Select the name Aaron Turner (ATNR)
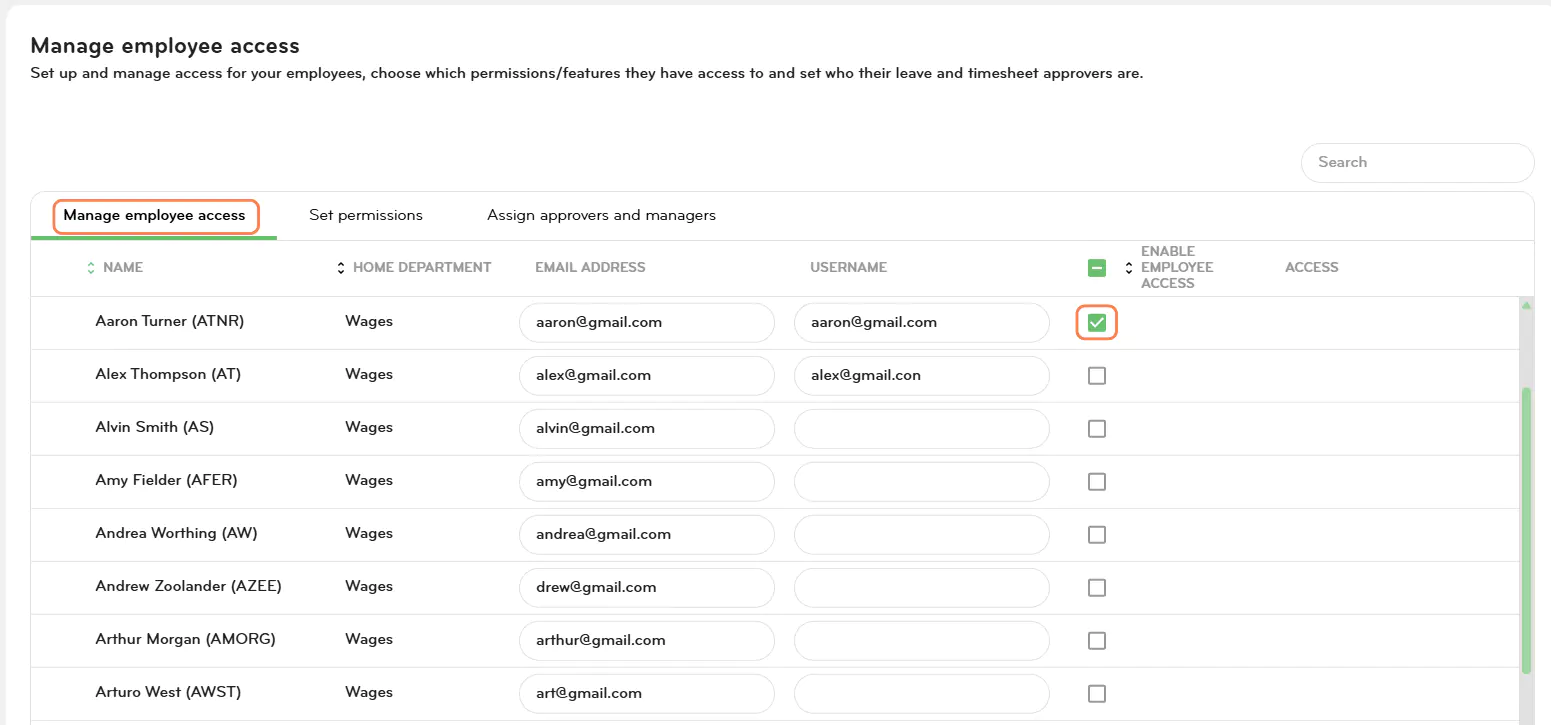The image size is (1551, 725). [170, 322]
